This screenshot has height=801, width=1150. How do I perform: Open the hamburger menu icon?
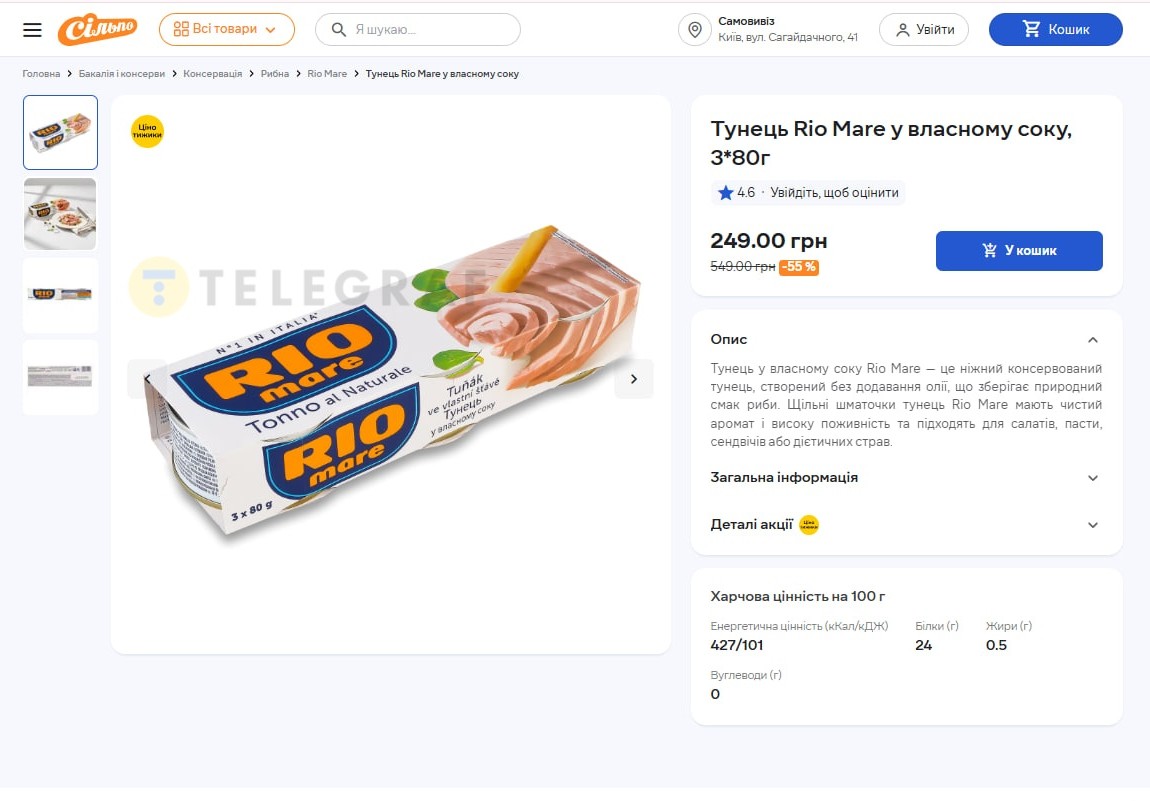click(x=32, y=30)
